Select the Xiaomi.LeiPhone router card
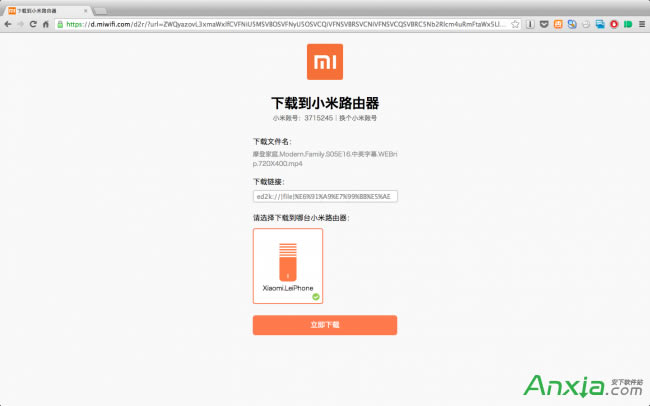The height and width of the screenshot is (406, 650). tap(288, 266)
